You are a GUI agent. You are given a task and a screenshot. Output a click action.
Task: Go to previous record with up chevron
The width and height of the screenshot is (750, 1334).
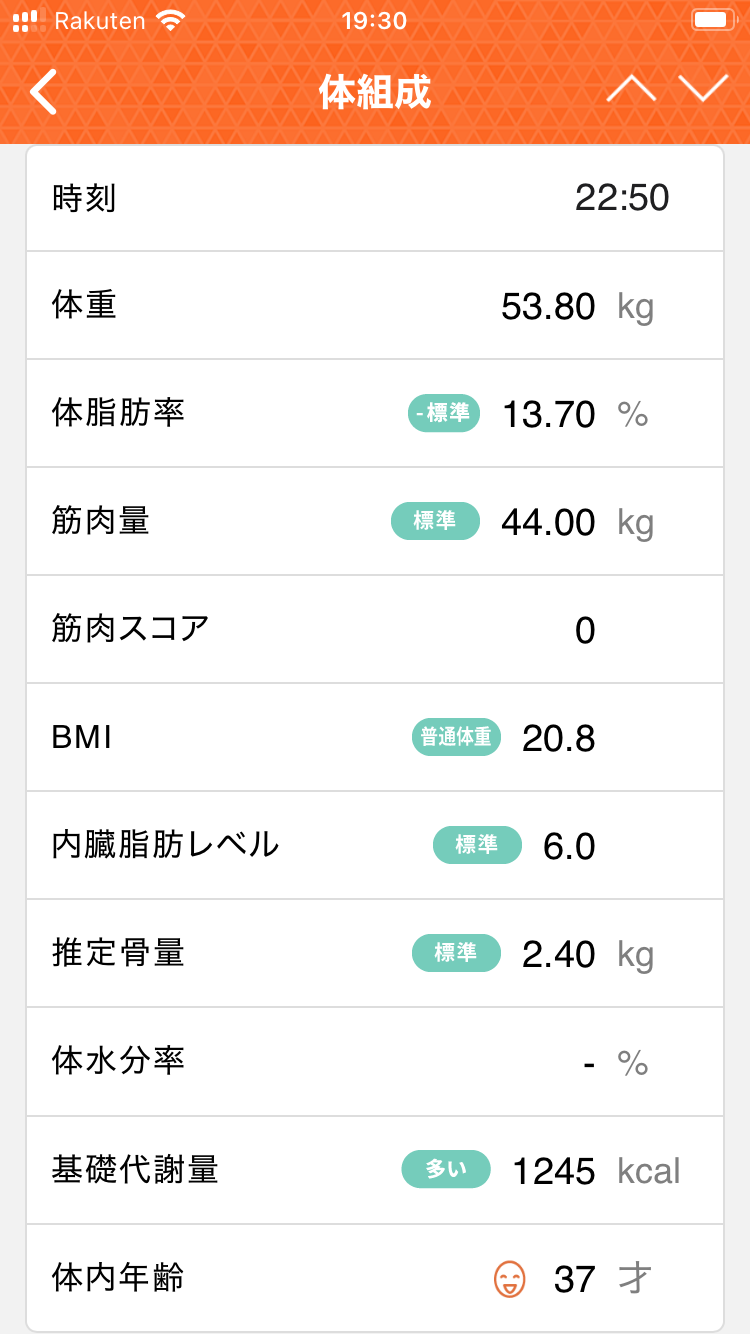pyautogui.click(x=631, y=90)
